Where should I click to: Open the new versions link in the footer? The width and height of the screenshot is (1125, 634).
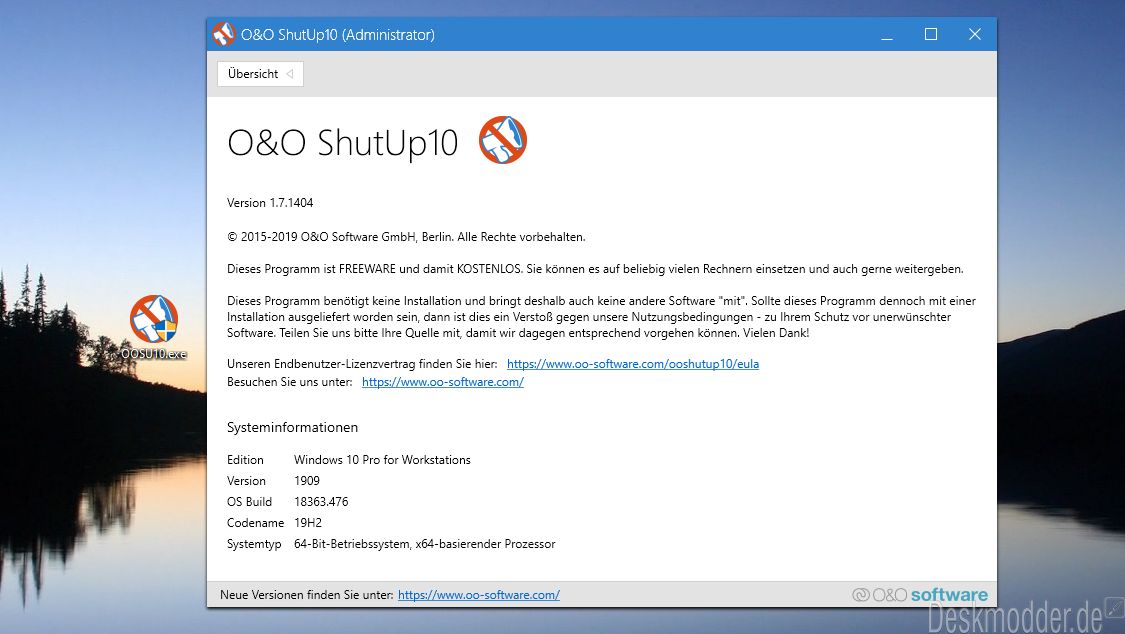point(479,595)
